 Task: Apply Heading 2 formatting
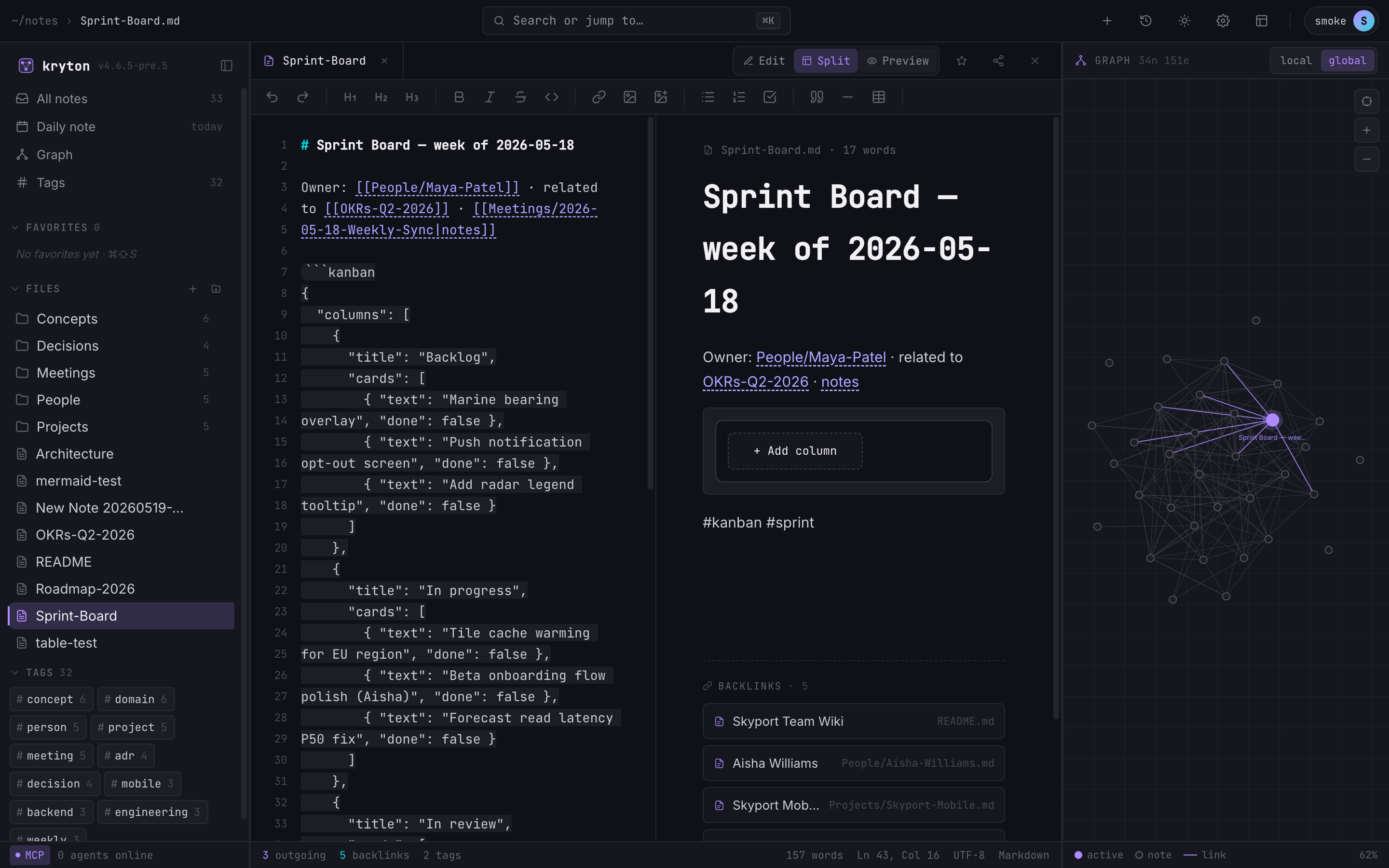pos(381,97)
